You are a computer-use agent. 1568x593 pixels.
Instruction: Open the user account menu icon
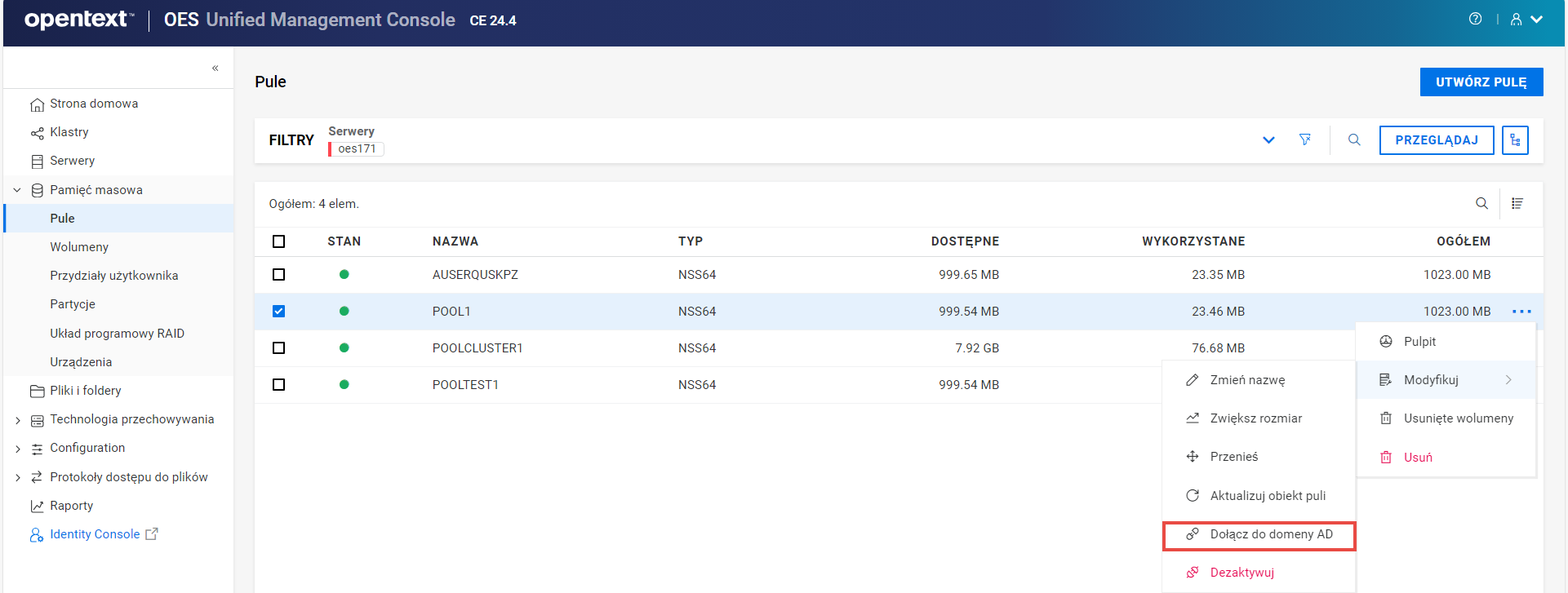[x=1516, y=20]
